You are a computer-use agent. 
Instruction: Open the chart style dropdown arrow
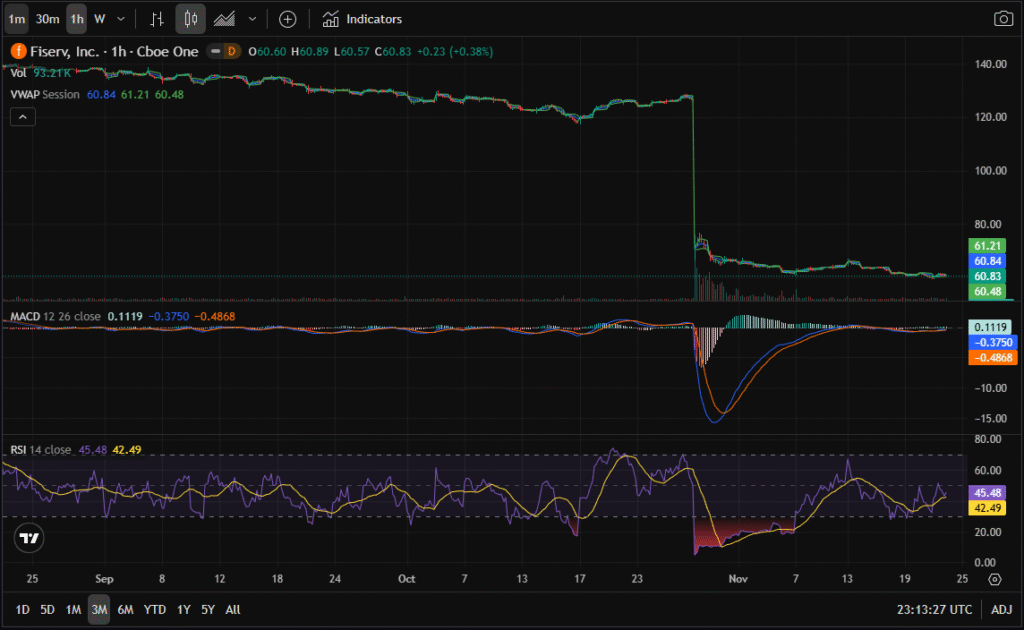tap(252, 19)
